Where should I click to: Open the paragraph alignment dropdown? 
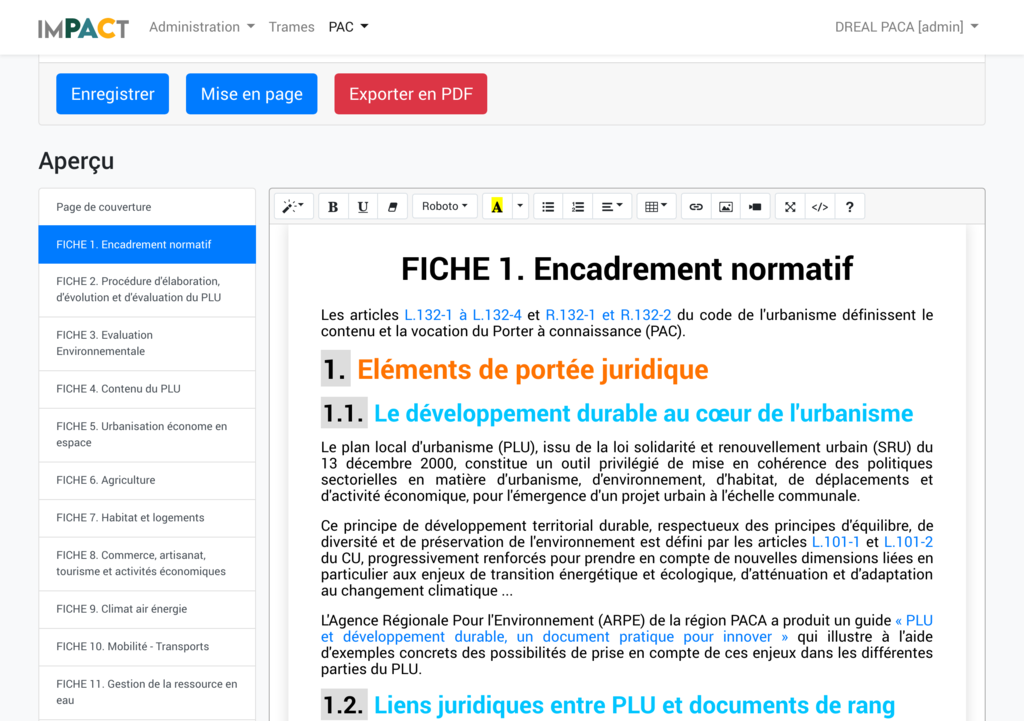click(612, 207)
